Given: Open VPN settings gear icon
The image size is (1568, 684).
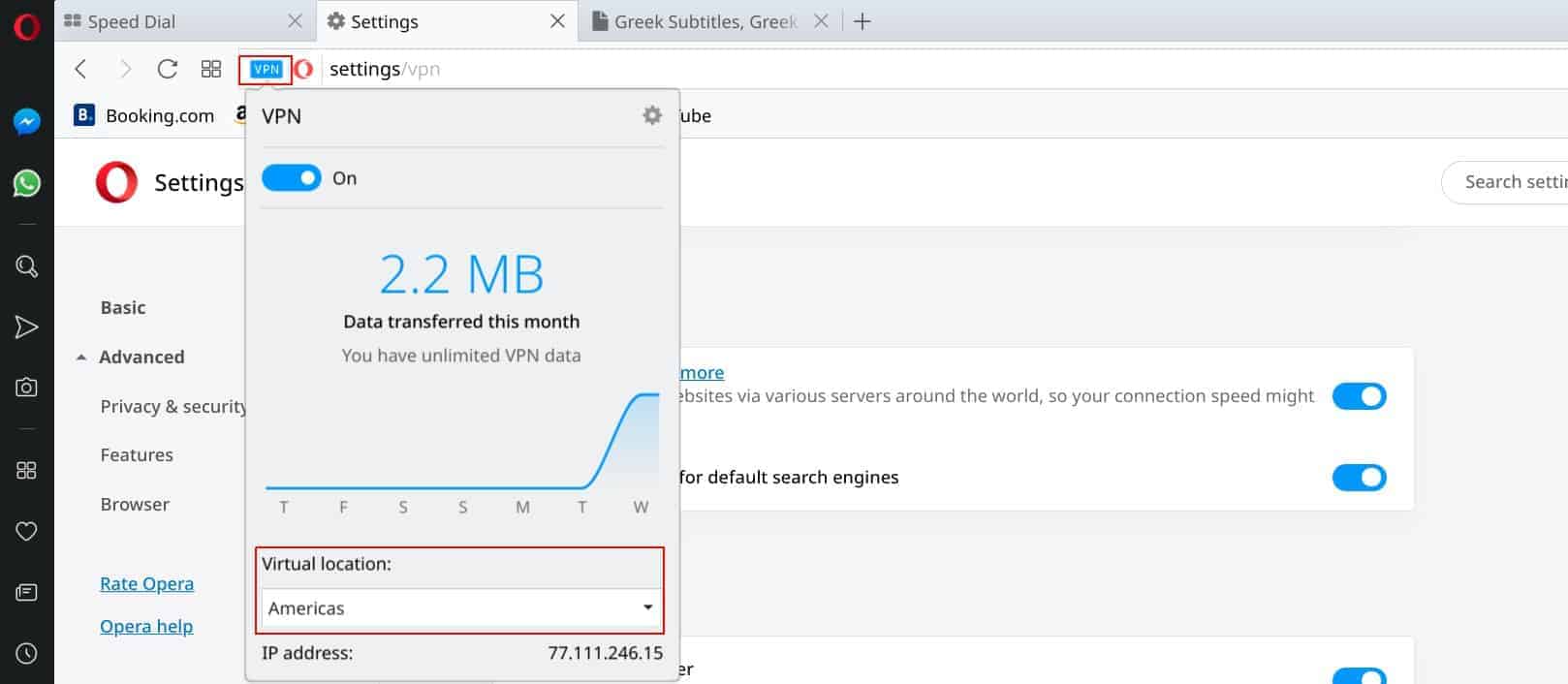Looking at the screenshot, I should (652, 115).
